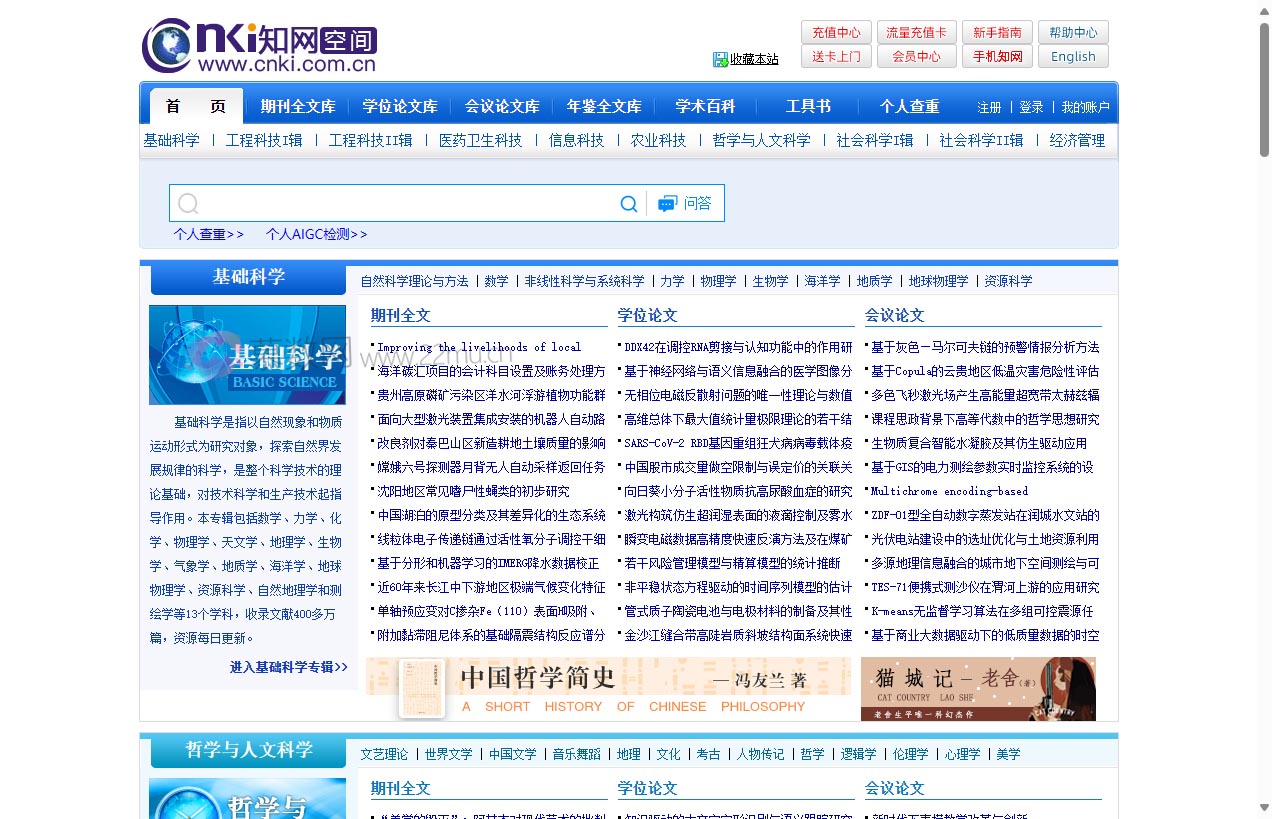Click the magnifier icon to search
The image size is (1272, 819).
(628, 203)
